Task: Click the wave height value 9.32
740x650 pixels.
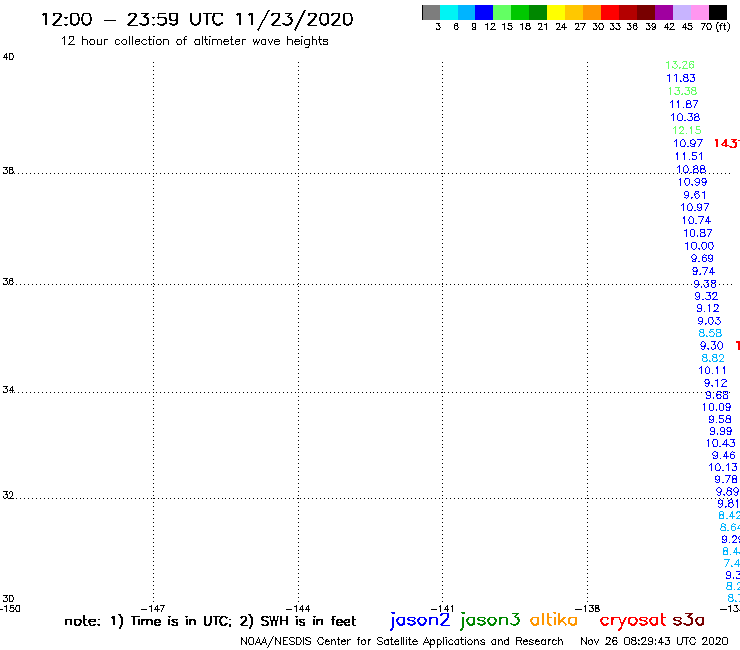Action: click(x=706, y=296)
